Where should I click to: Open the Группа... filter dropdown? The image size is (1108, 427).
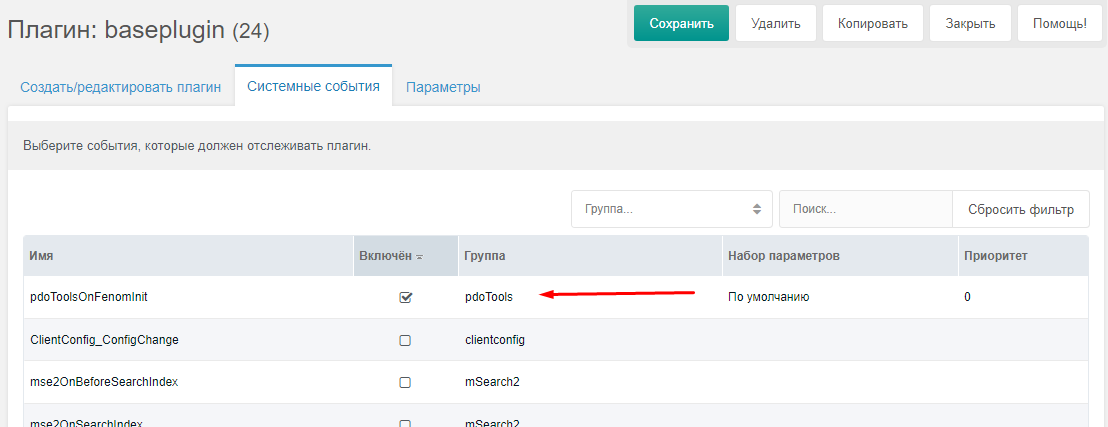click(x=671, y=209)
